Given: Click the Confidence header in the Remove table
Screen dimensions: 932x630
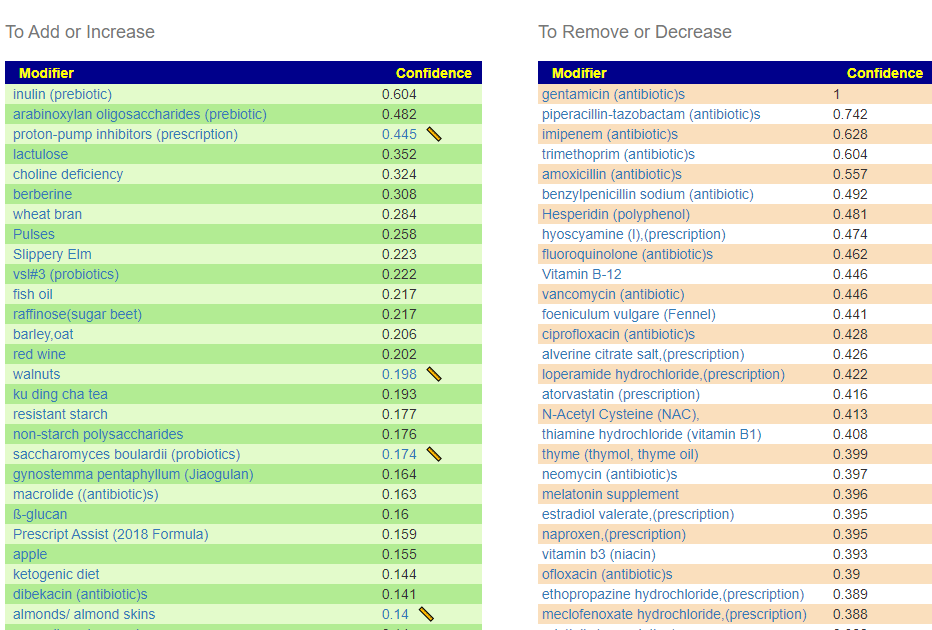Looking at the screenshot, I should [x=884, y=73].
